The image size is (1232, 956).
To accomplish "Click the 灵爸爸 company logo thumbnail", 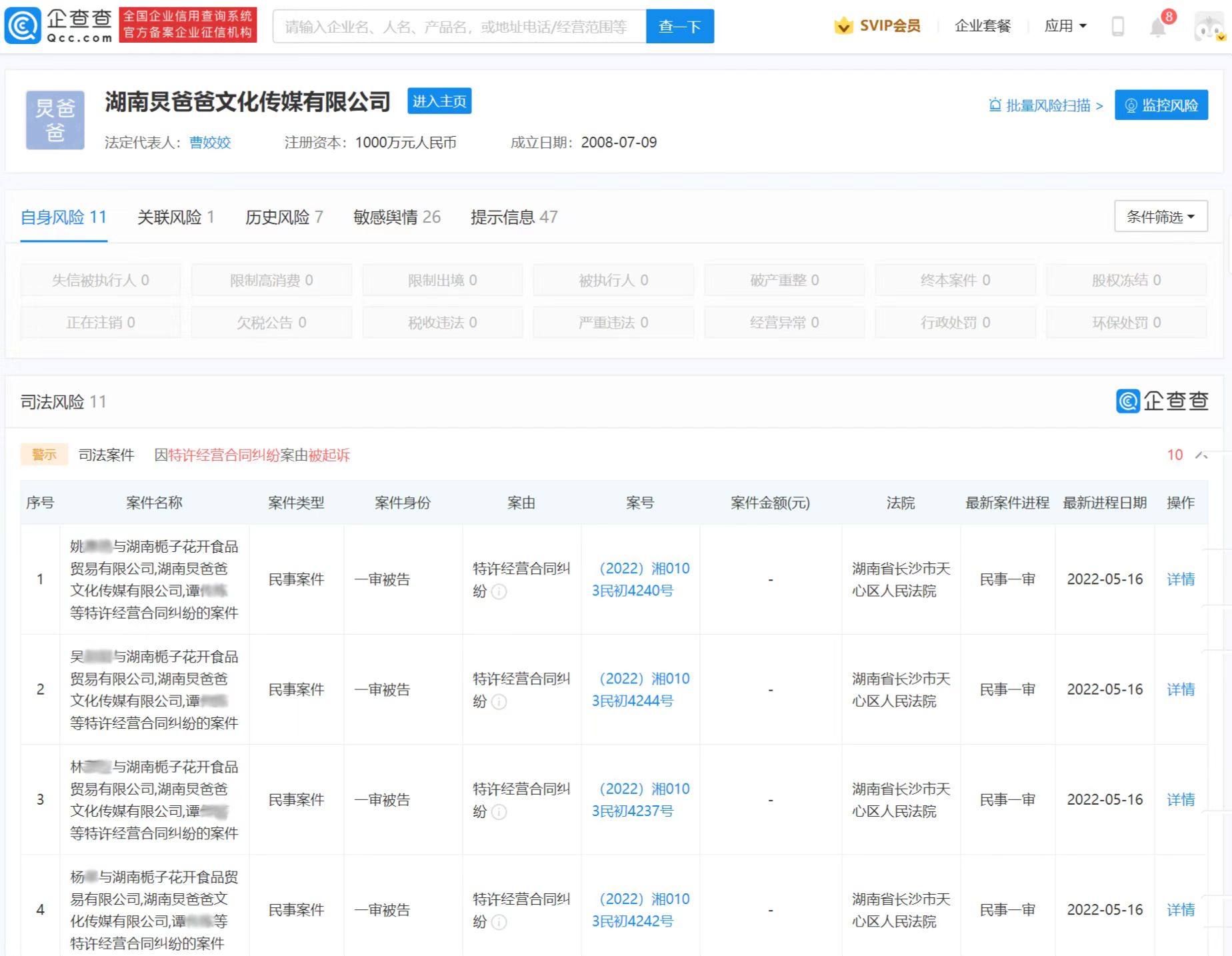I will (55, 120).
